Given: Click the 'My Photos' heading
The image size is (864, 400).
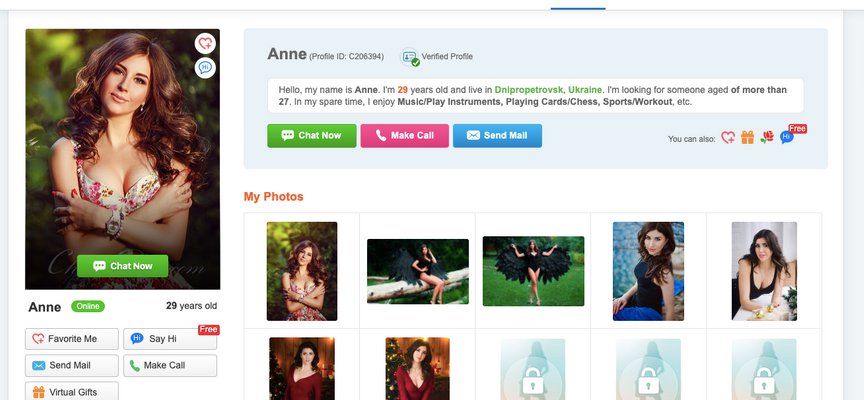Looking at the screenshot, I should (273, 197).
